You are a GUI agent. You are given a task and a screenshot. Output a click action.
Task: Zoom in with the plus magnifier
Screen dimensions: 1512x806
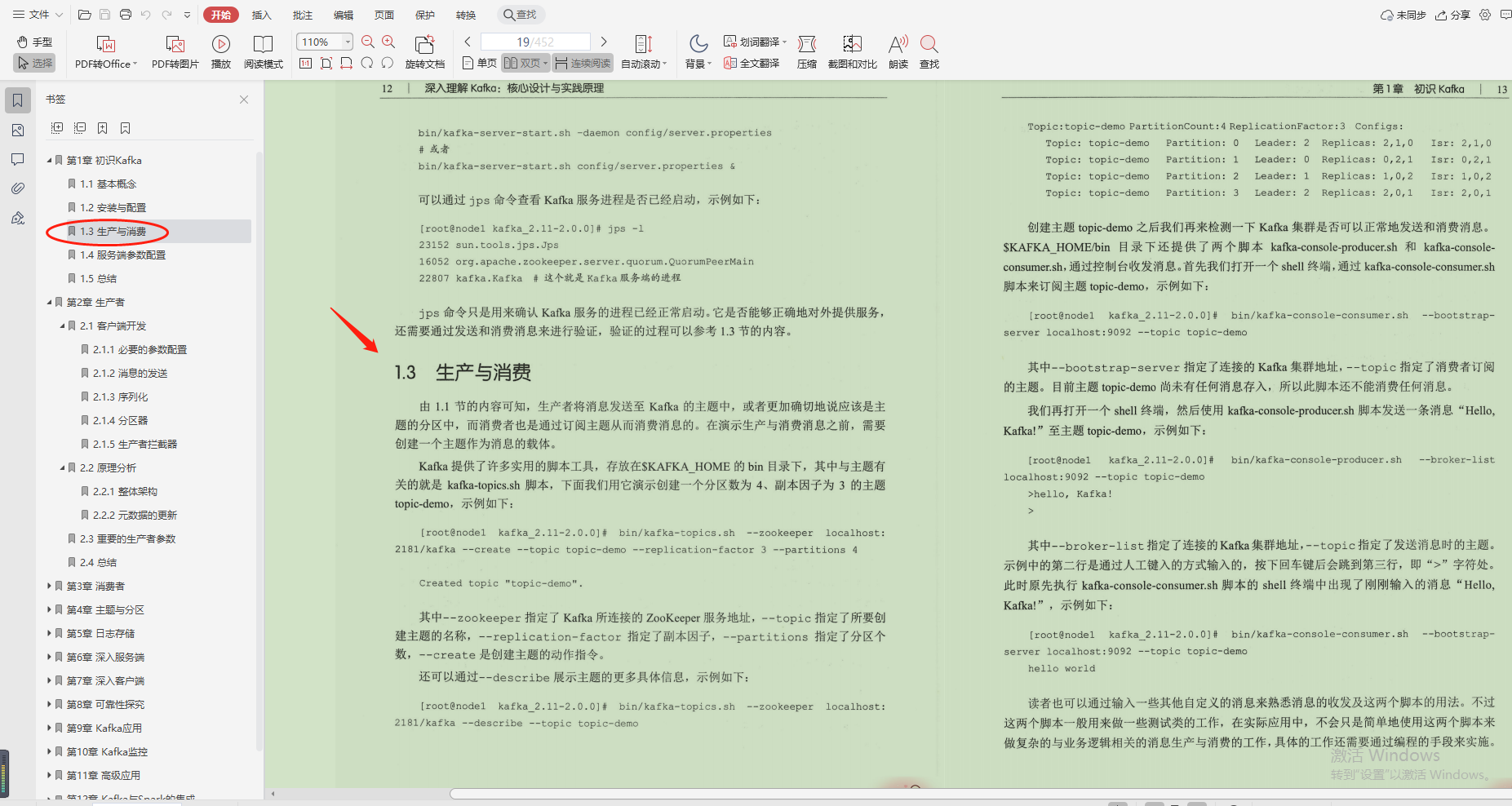[388, 42]
